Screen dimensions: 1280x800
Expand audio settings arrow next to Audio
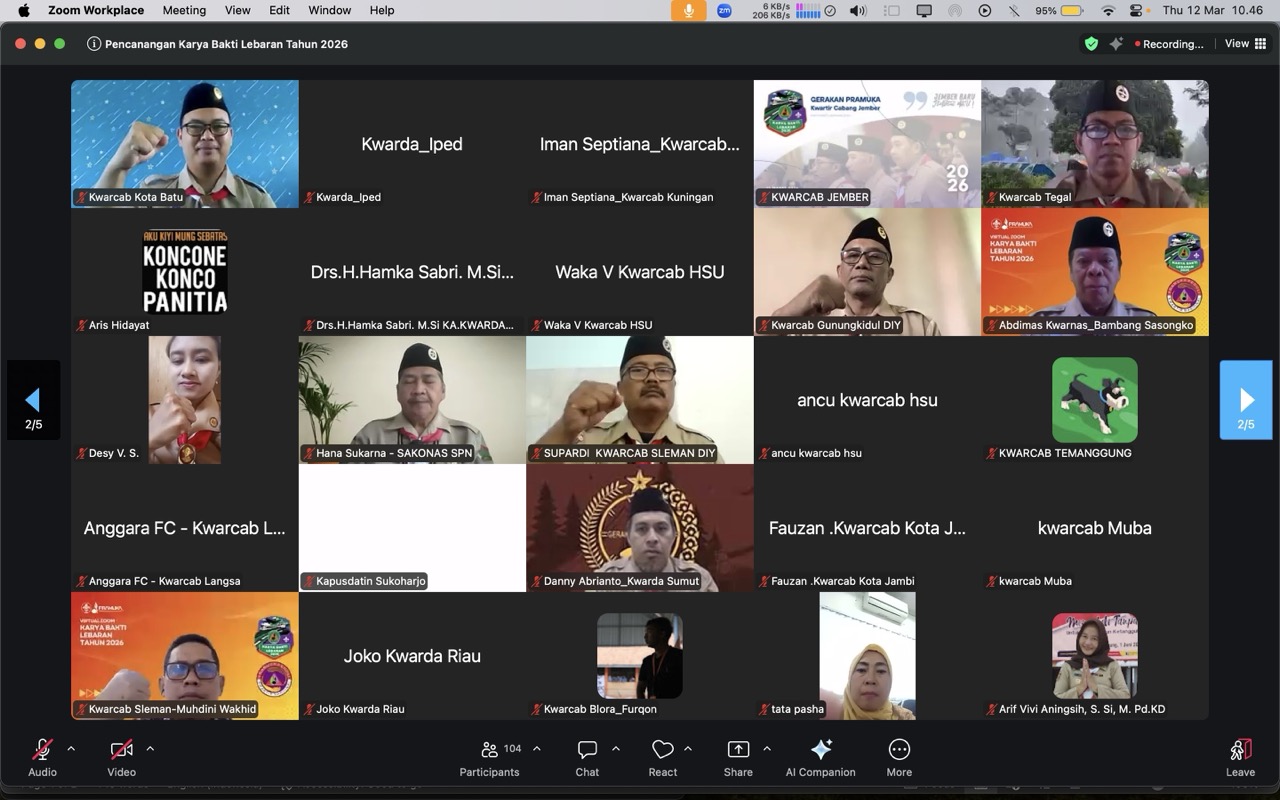71,748
